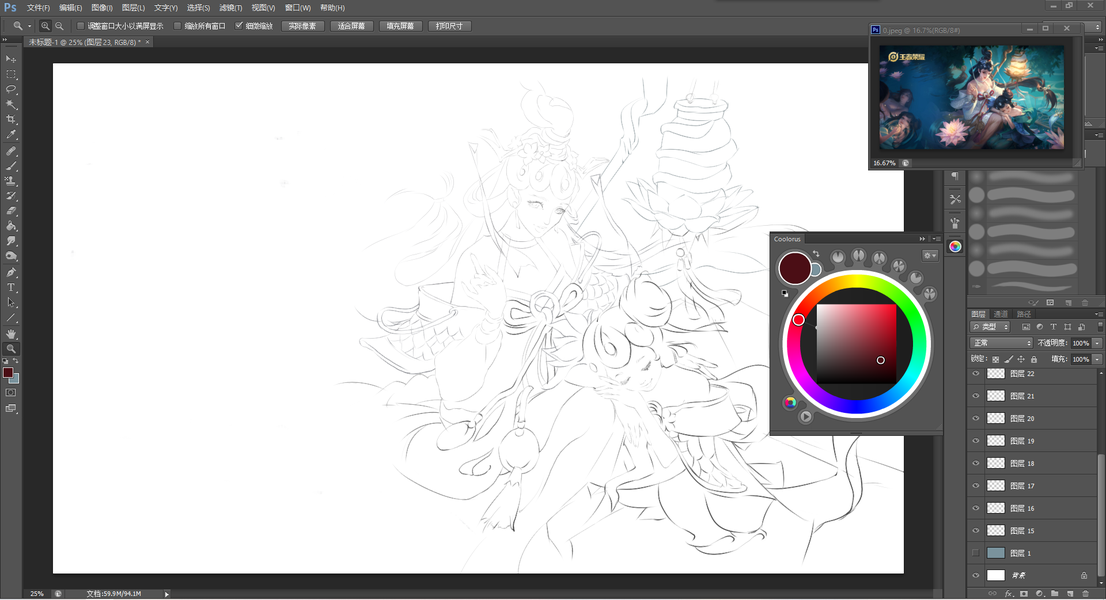This screenshot has height=600, width=1106.
Task: Select the Eyedropper tool
Action: [x=11, y=135]
